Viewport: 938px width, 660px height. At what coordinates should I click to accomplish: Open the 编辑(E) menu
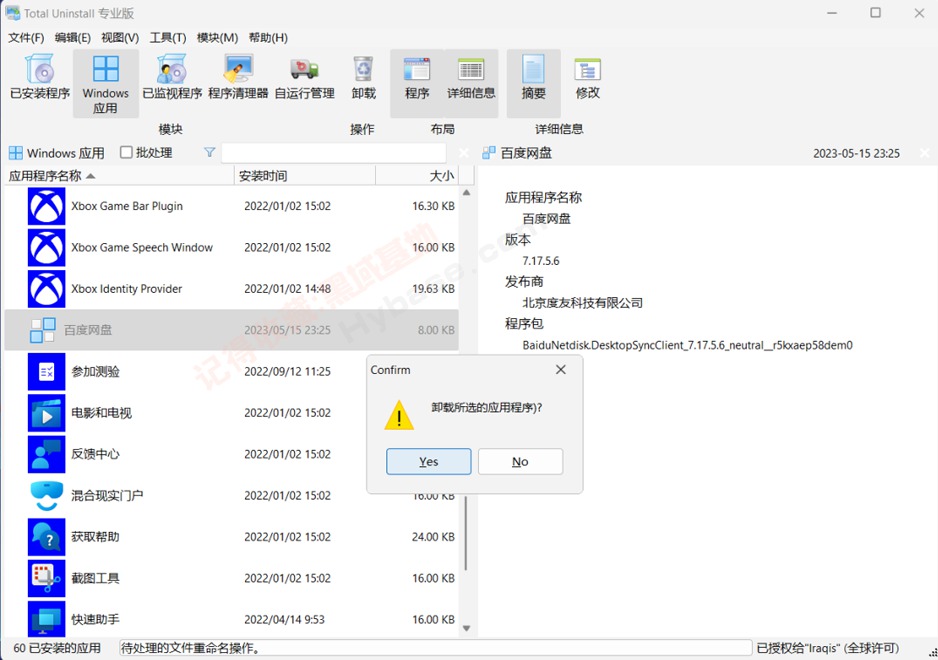72,38
